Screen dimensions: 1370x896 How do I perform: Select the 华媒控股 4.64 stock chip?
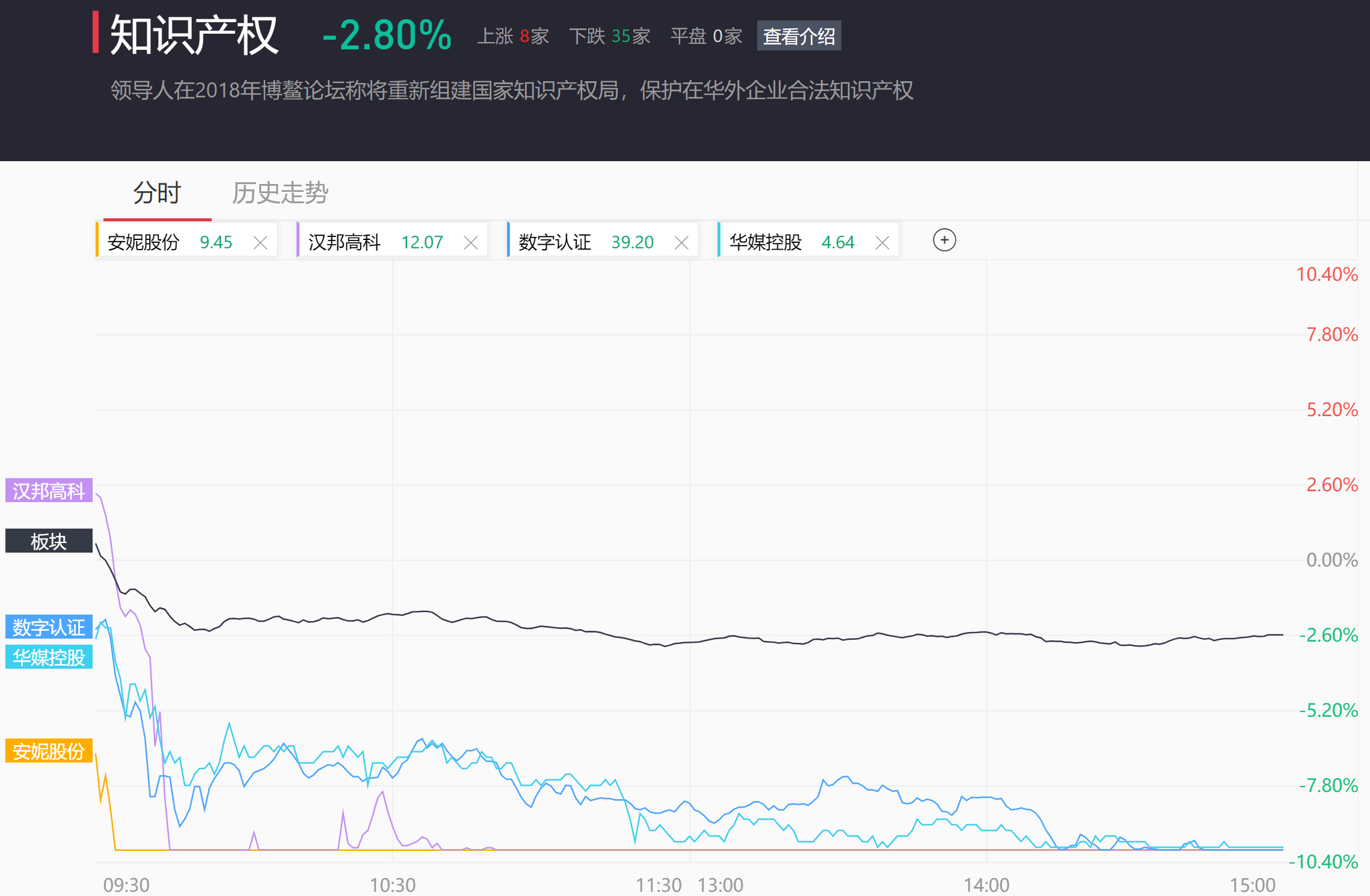(808, 241)
